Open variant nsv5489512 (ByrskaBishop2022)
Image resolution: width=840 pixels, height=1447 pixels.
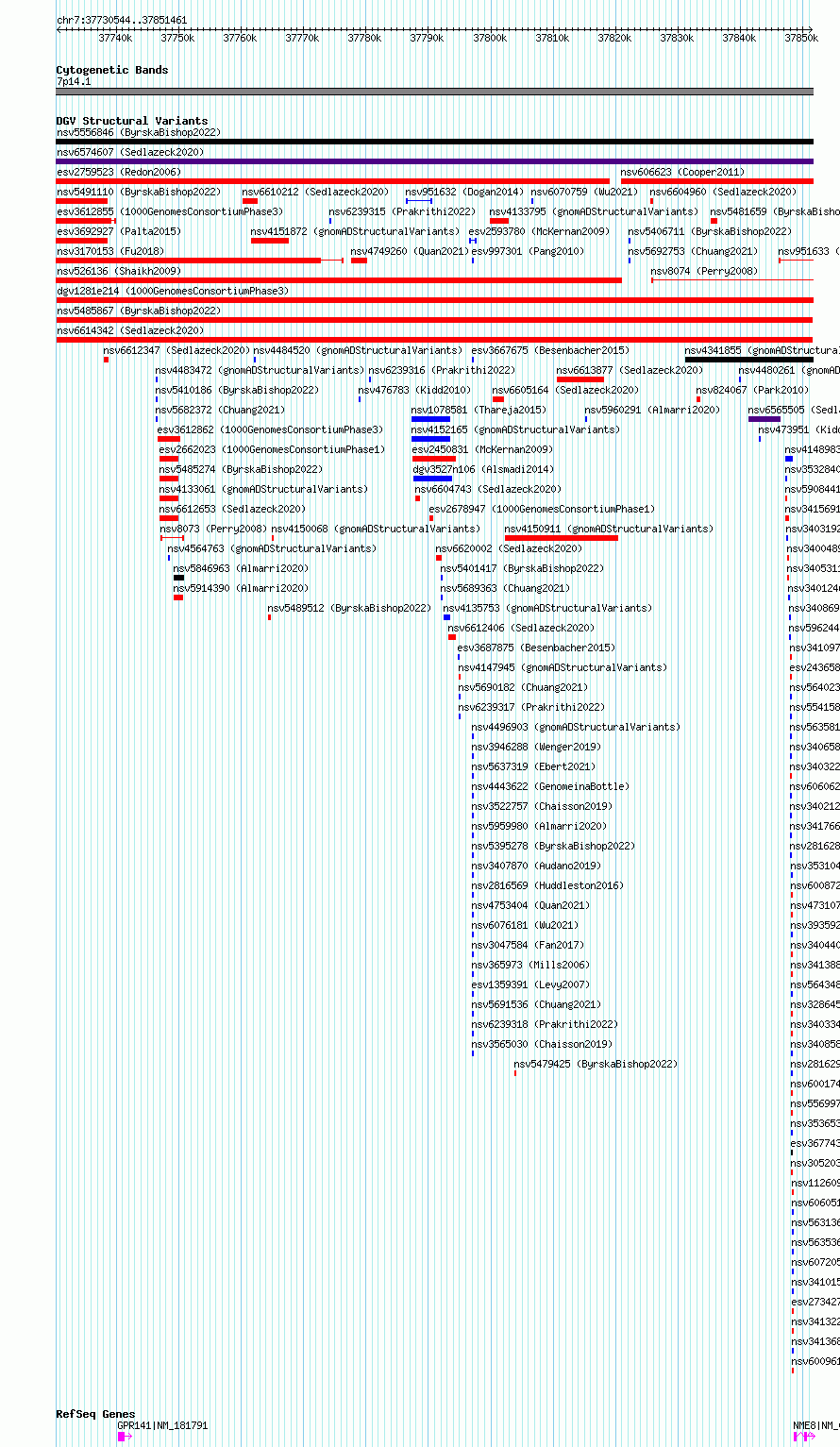[x=349, y=608]
